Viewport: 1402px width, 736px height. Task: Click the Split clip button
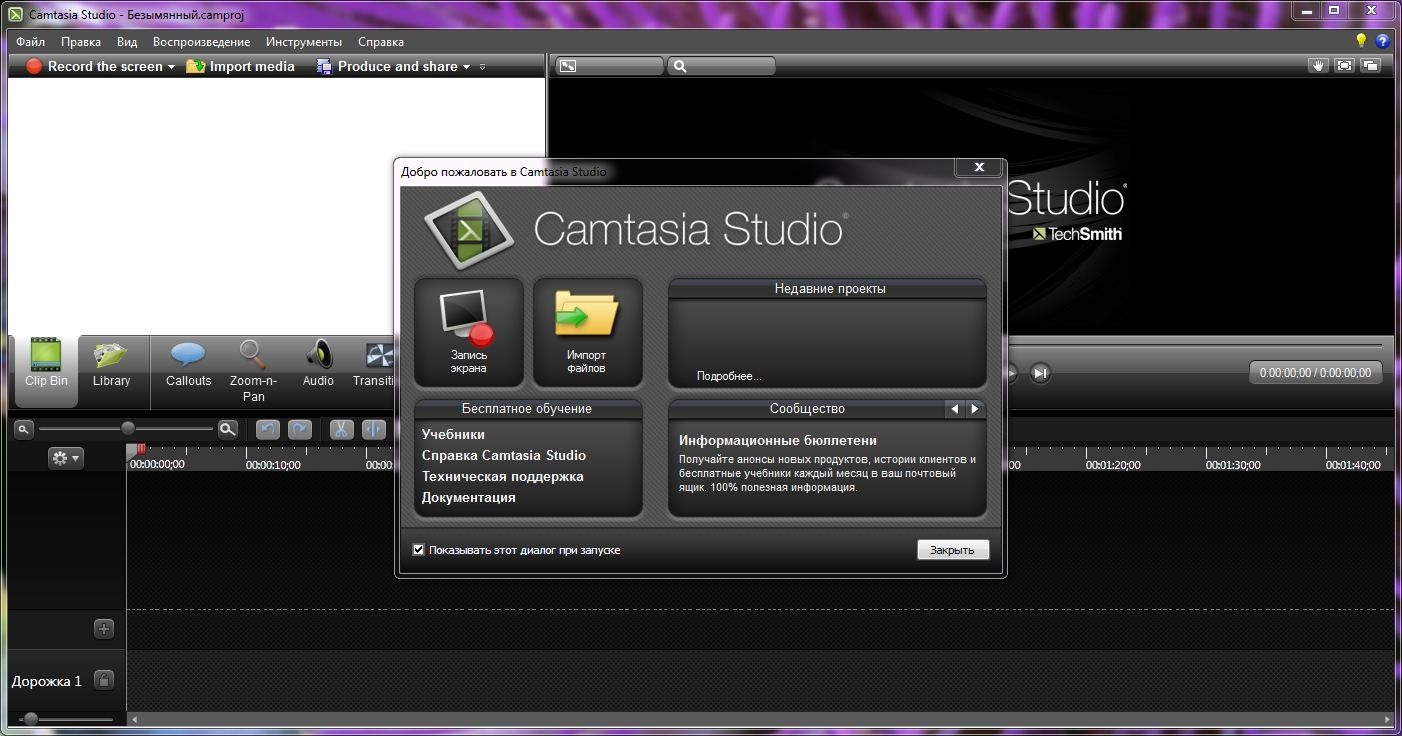[373, 429]
